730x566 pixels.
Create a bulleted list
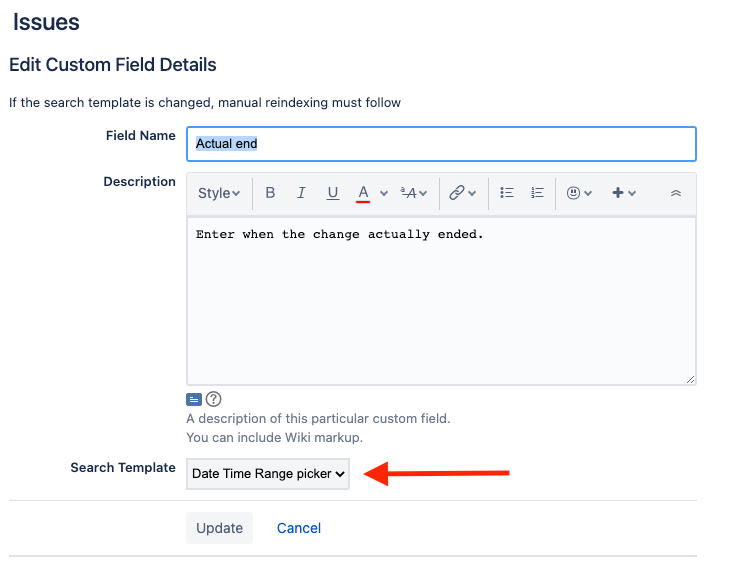(507, 193)
